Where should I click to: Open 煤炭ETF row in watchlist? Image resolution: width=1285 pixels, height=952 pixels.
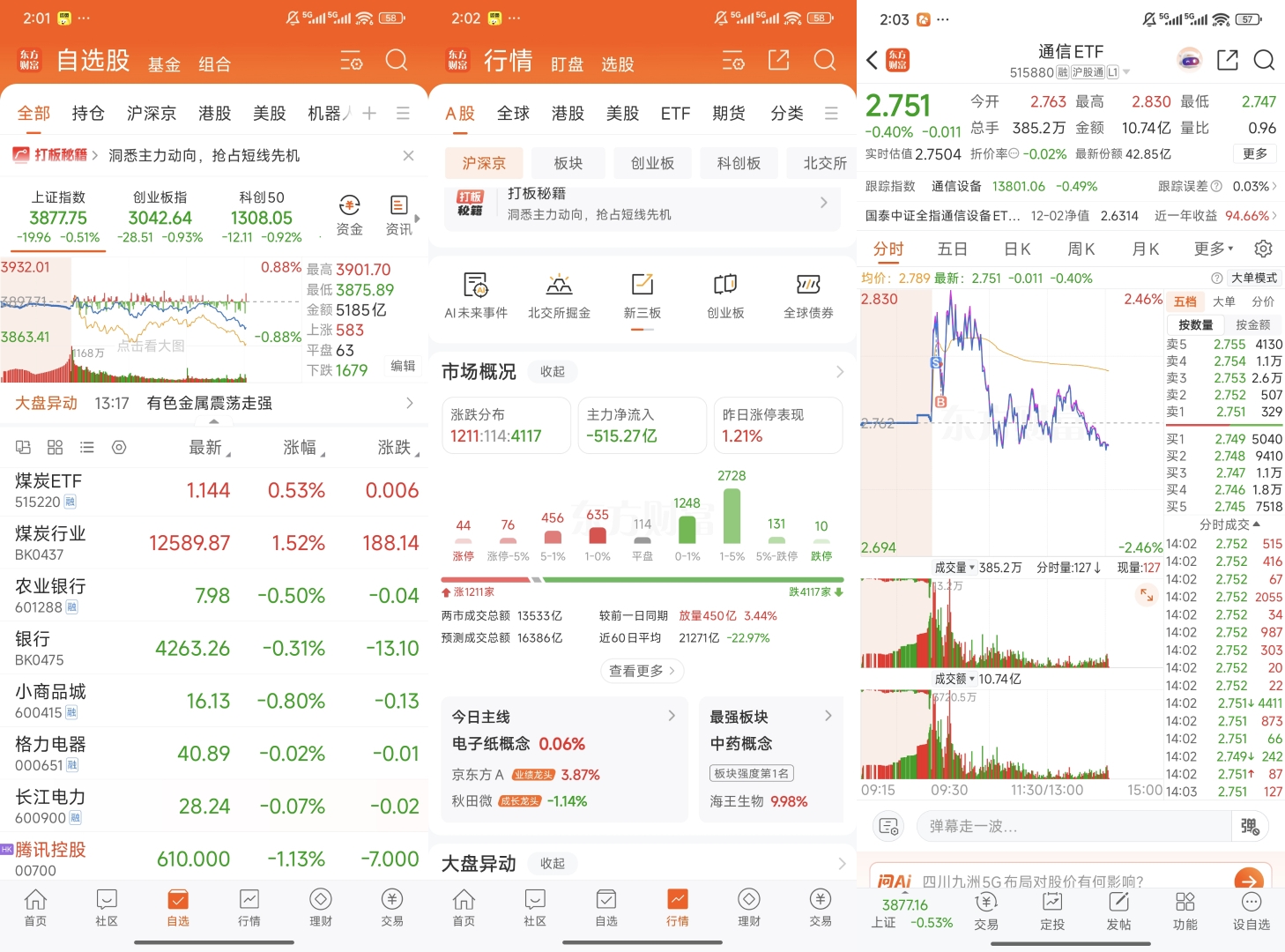[214, 490]
